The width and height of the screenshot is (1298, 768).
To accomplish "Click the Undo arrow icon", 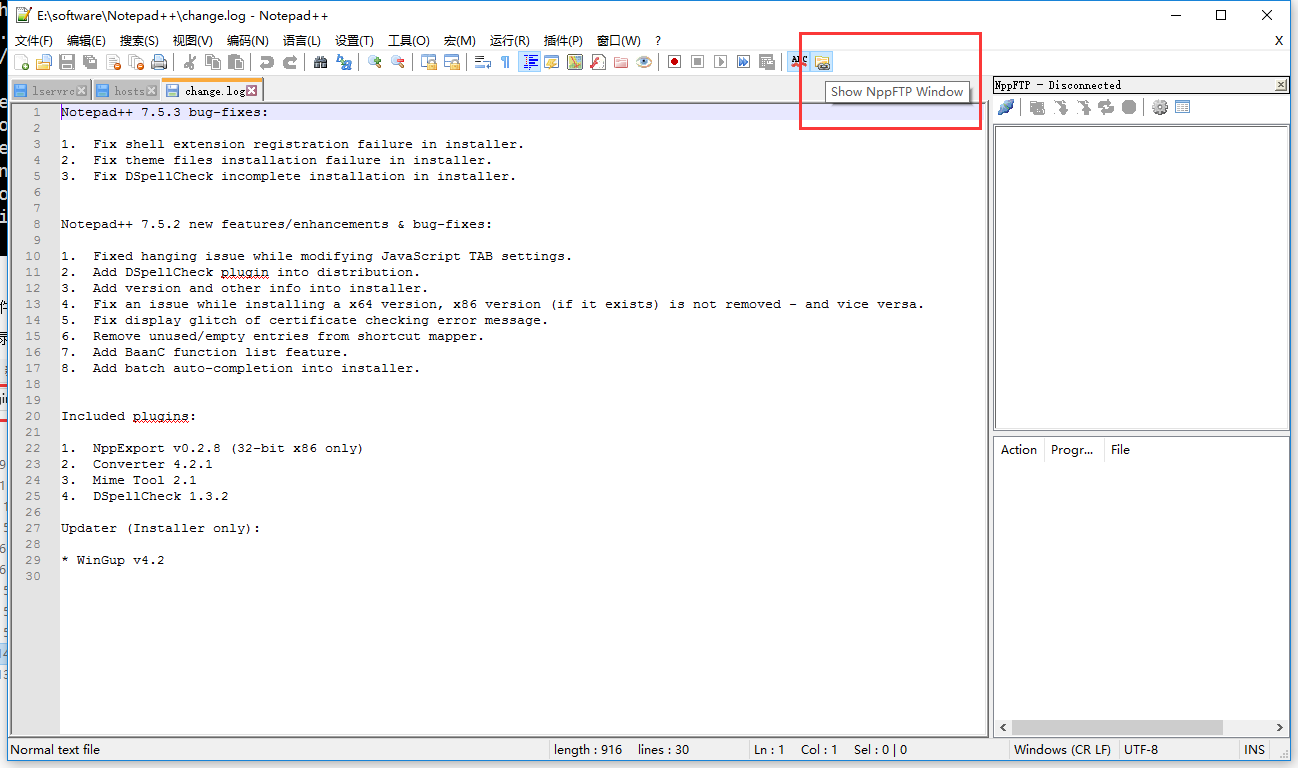I will [266, 62].
